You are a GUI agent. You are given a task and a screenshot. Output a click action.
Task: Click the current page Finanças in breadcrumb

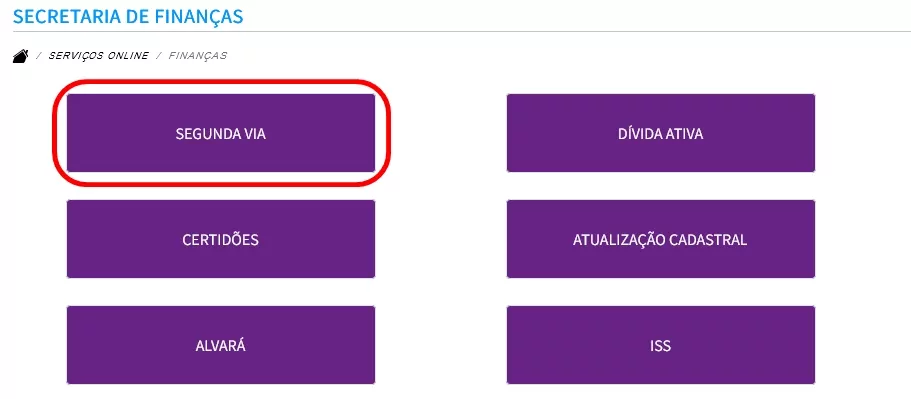tap(198, 56)
